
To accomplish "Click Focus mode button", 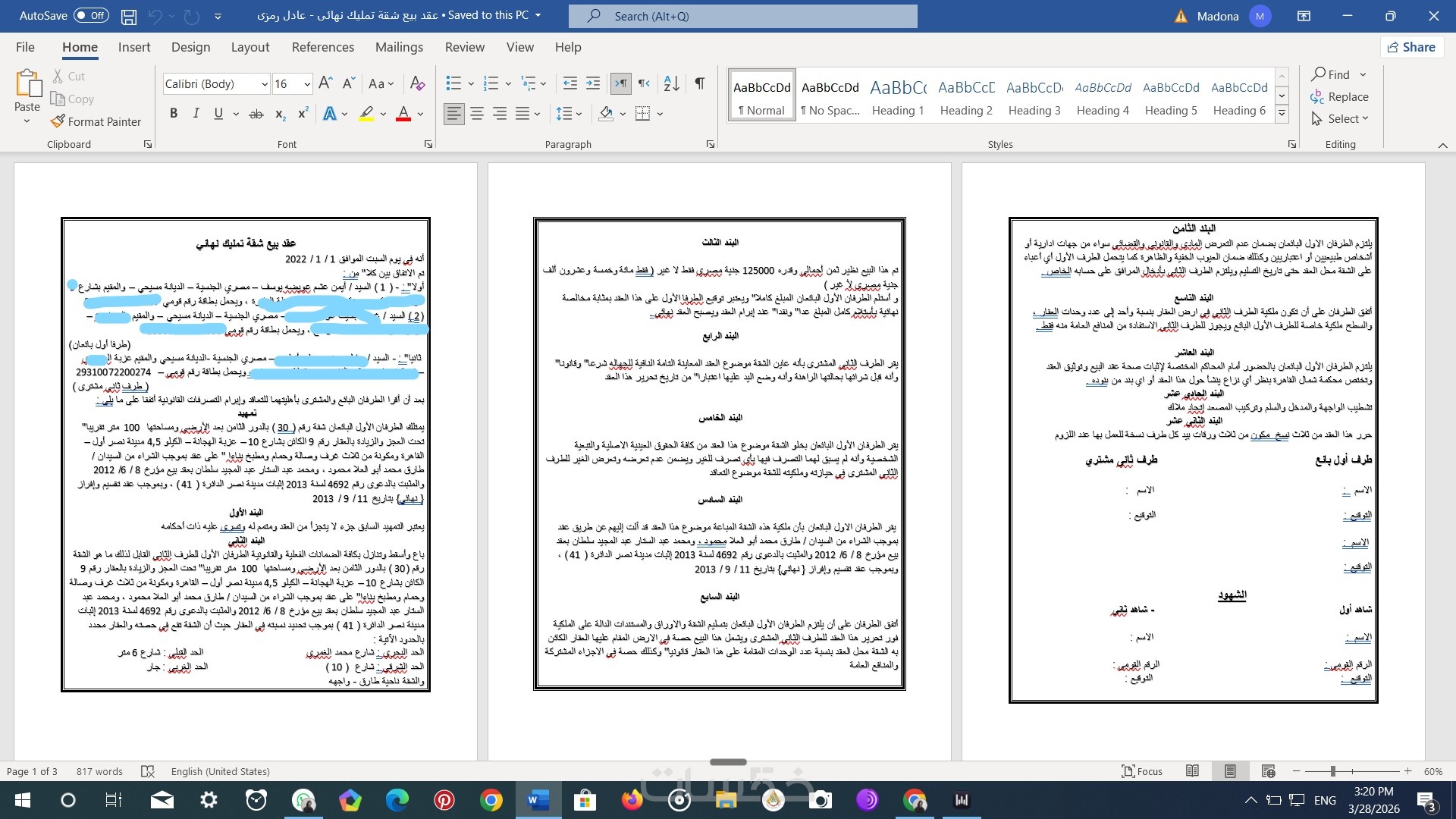I will [x=1142, y=771].
